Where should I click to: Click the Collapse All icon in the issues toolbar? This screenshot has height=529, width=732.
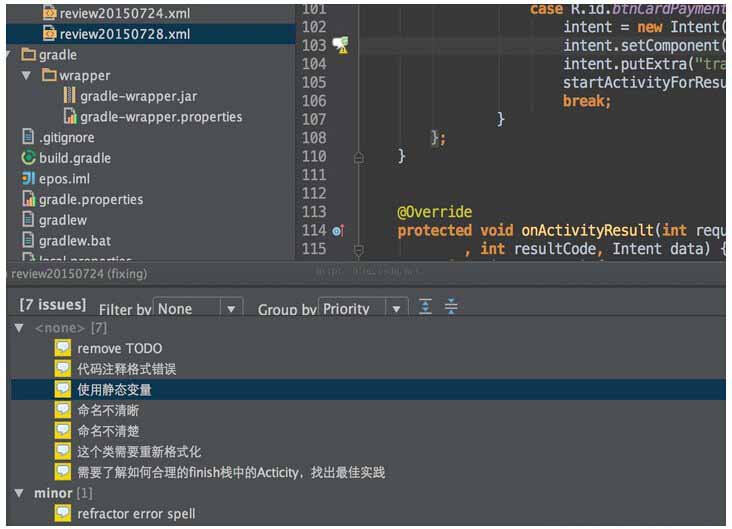click(451, 308)
